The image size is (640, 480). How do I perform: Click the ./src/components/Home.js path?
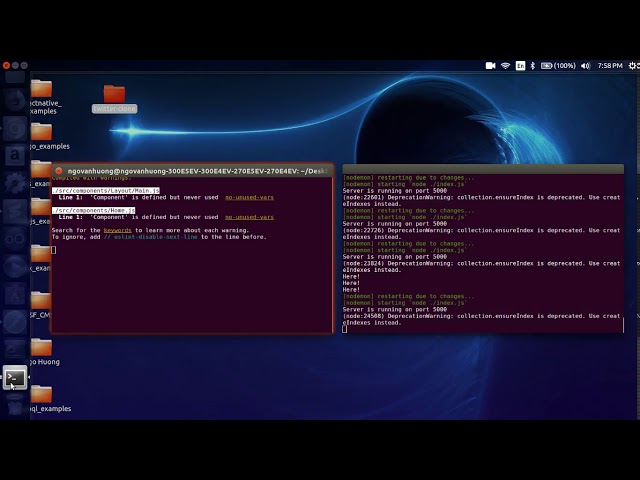pos(93,210)
